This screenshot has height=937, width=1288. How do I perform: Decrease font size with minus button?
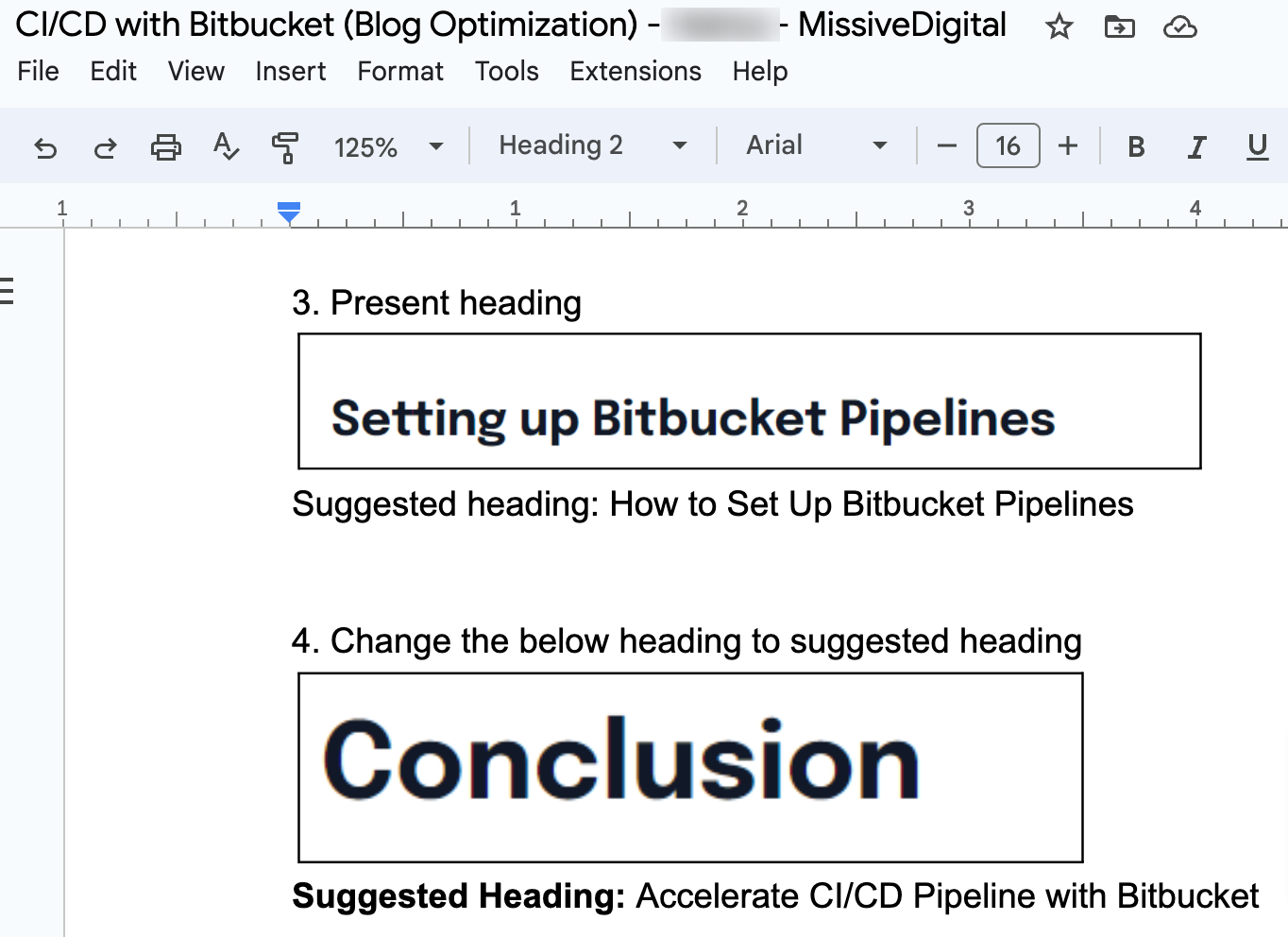pyautogui.click(x=946, y=146)
